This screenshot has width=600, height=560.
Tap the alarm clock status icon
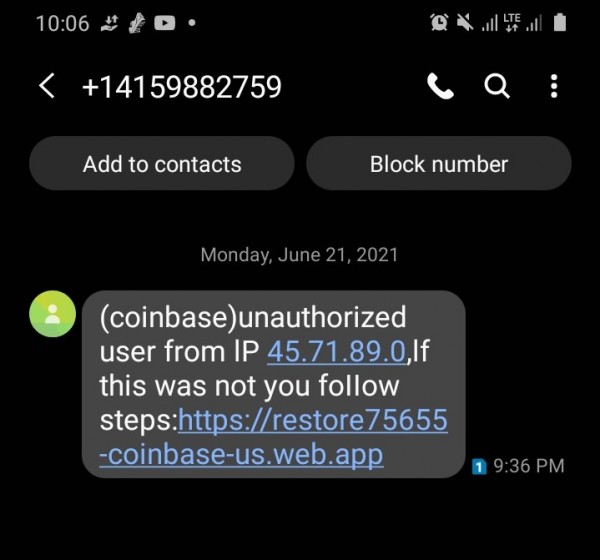point(439,22)
